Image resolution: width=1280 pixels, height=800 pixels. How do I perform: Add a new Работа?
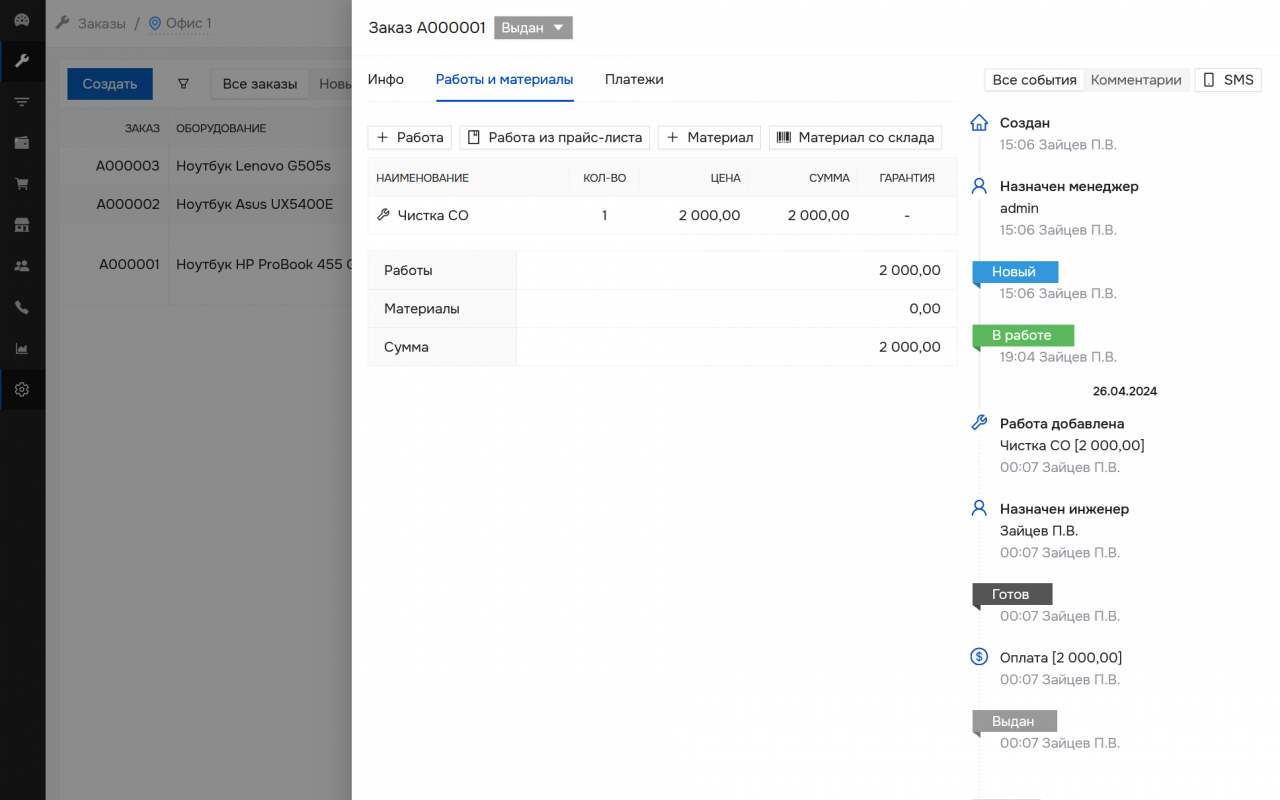point(410,137)
